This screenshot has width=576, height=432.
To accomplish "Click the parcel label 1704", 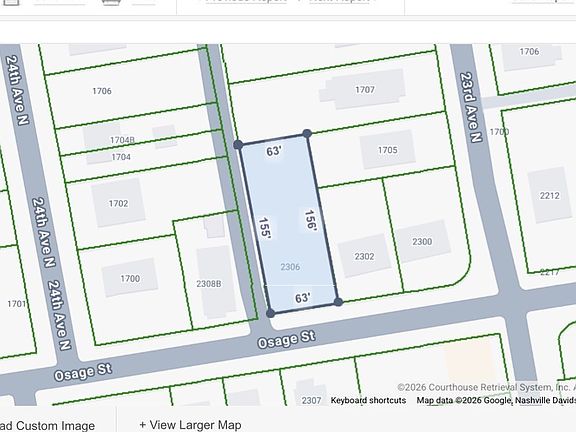I will point(121,157).
